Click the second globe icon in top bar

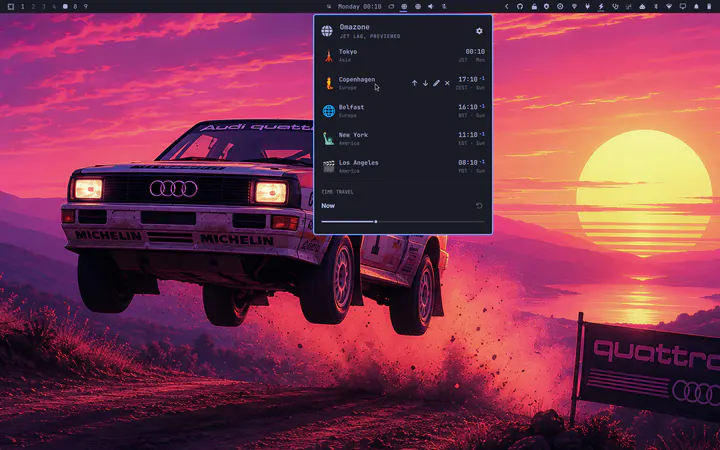417,6
